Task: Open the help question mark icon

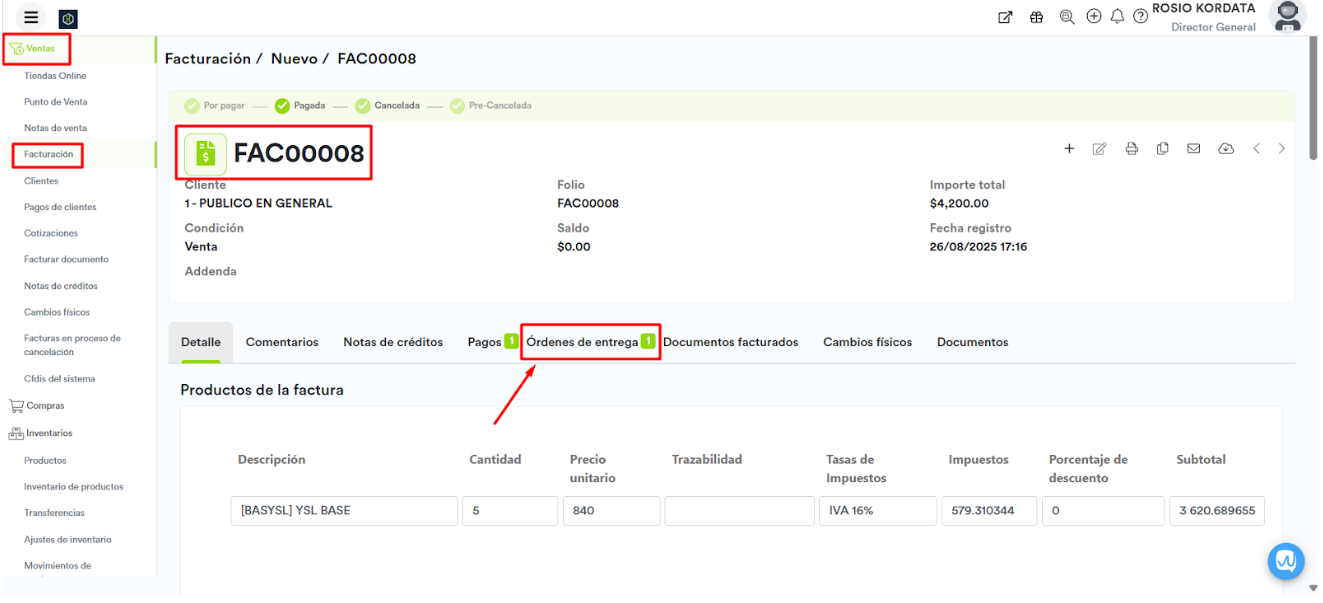Action: pos(1140,17)
